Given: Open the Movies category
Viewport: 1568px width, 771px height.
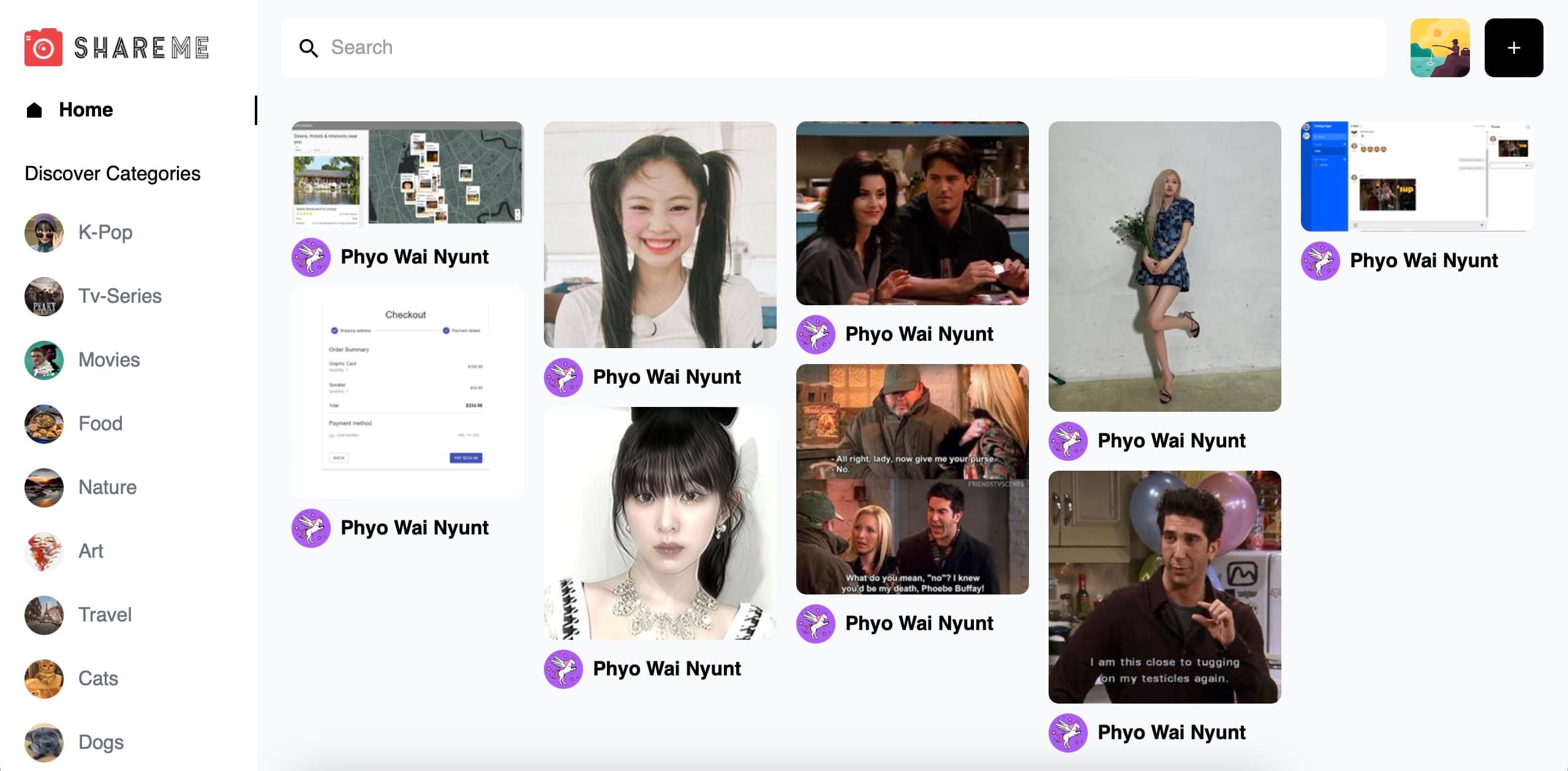Looking at the screenshot, I should point(109,360).
